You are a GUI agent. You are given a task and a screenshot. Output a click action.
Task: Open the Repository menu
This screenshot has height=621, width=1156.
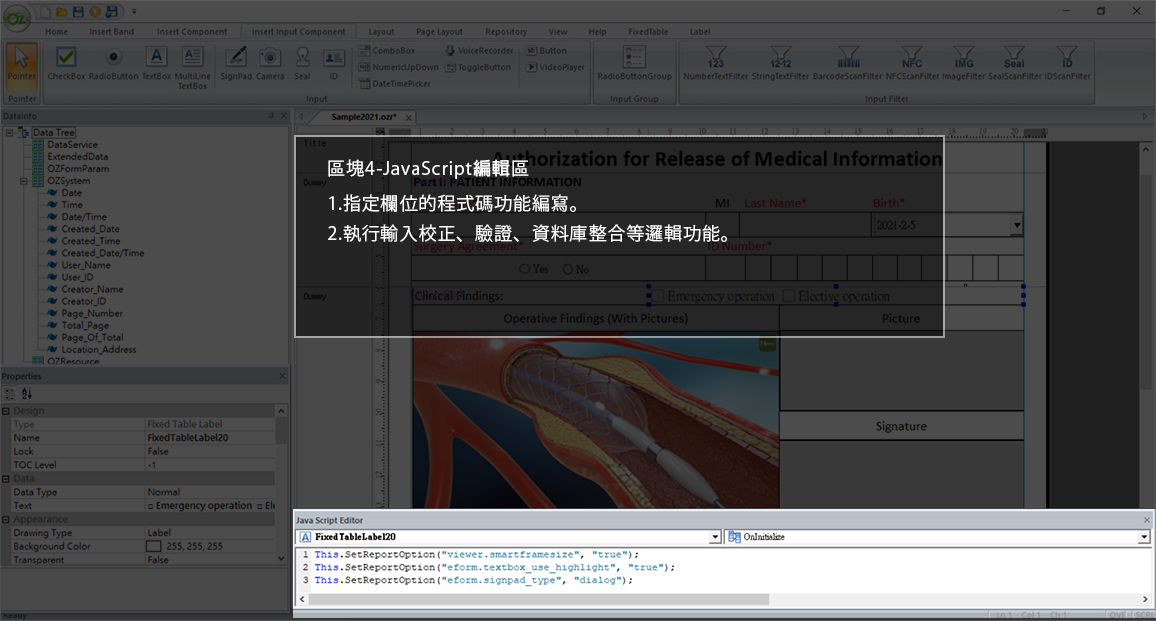(506, 31)
